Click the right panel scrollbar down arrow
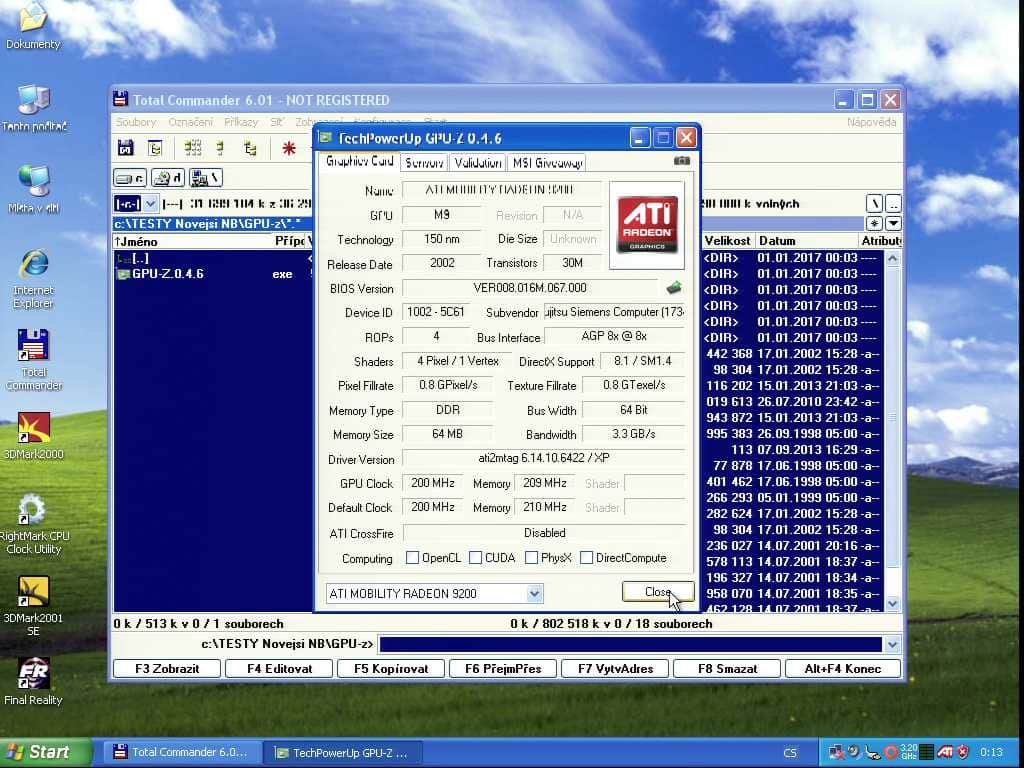Image resolution: width=1024 pixels, height=768 pixels. pyautogui.click(x=893, y=603)
